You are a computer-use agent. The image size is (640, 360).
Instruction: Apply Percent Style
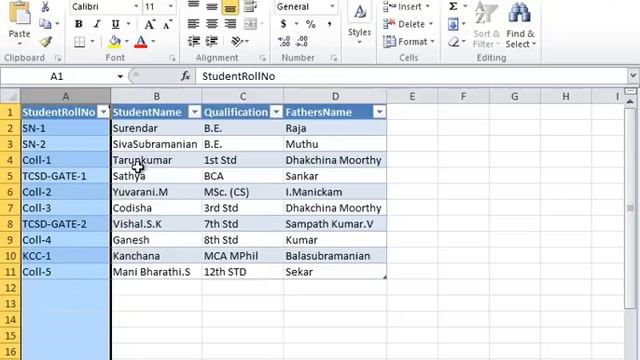311,24
